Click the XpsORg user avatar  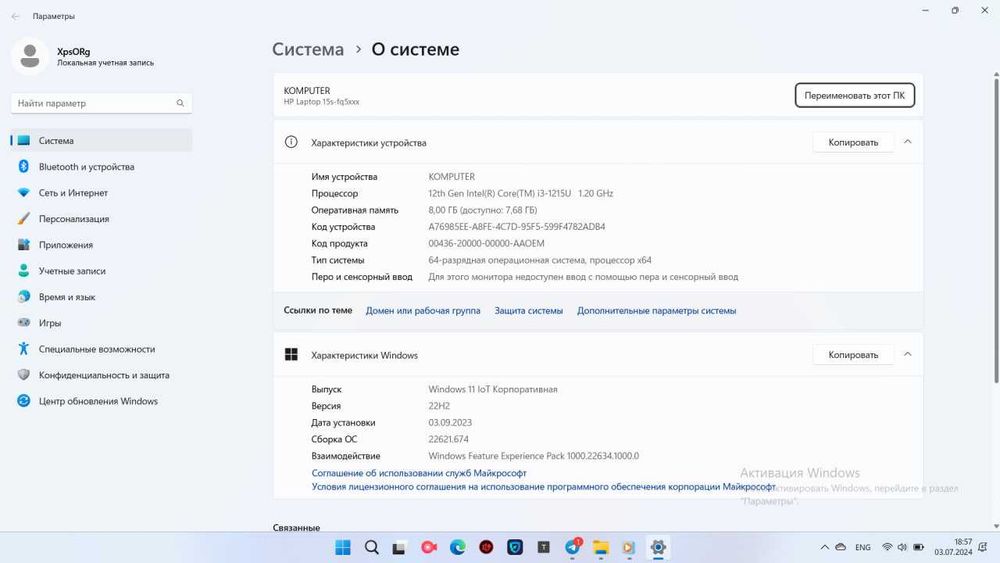(x=30, y=56)
